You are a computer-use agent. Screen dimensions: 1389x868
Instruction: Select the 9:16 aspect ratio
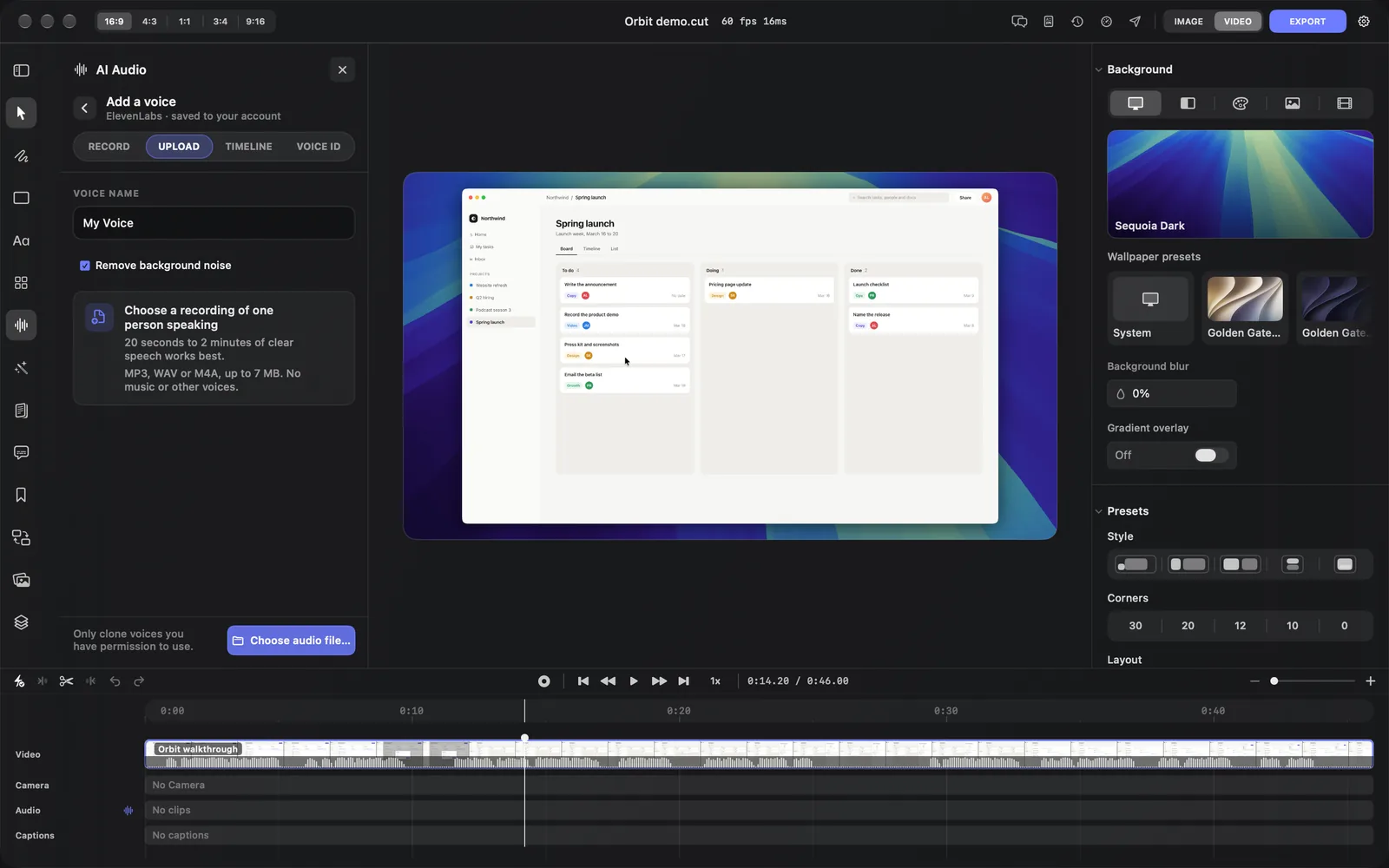point(255,22)
